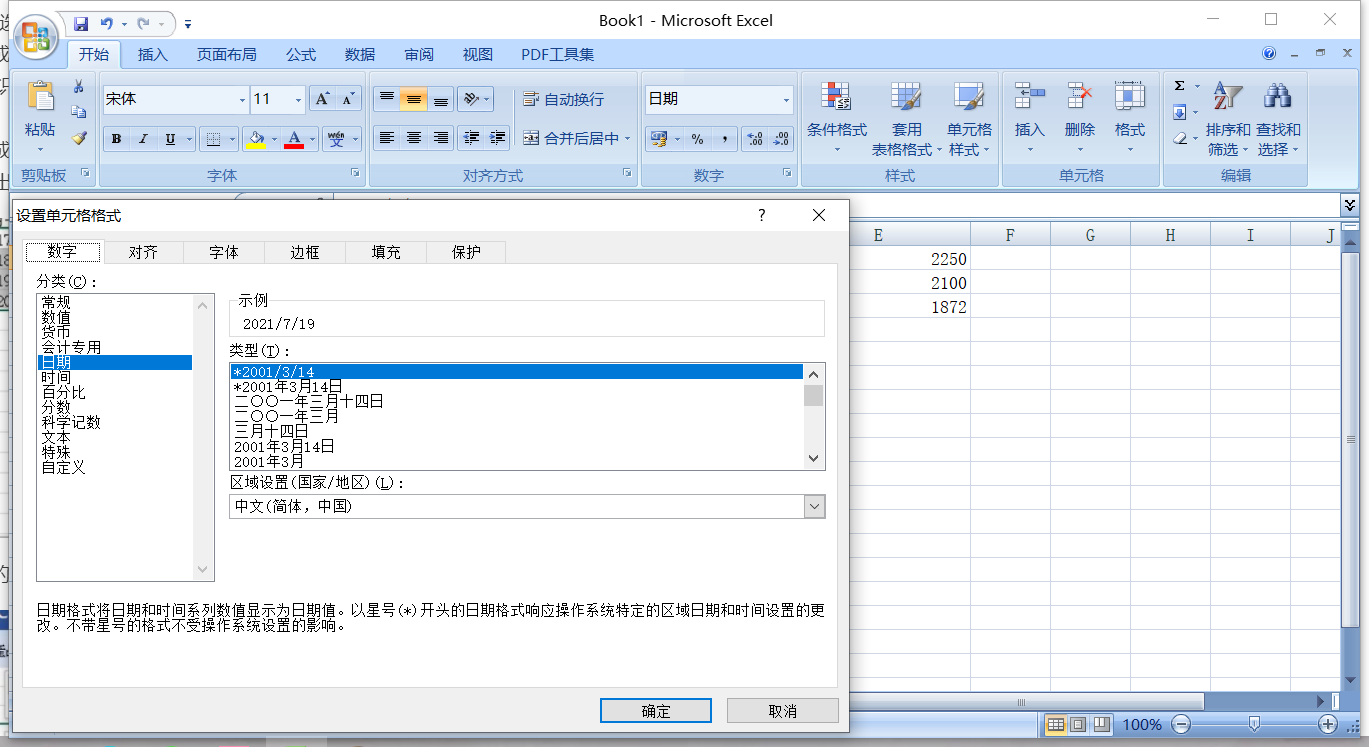Viewport: 1369px width, 747px height.
Task: Undo last action in quick access toolbar
Action: coord(106,23)
